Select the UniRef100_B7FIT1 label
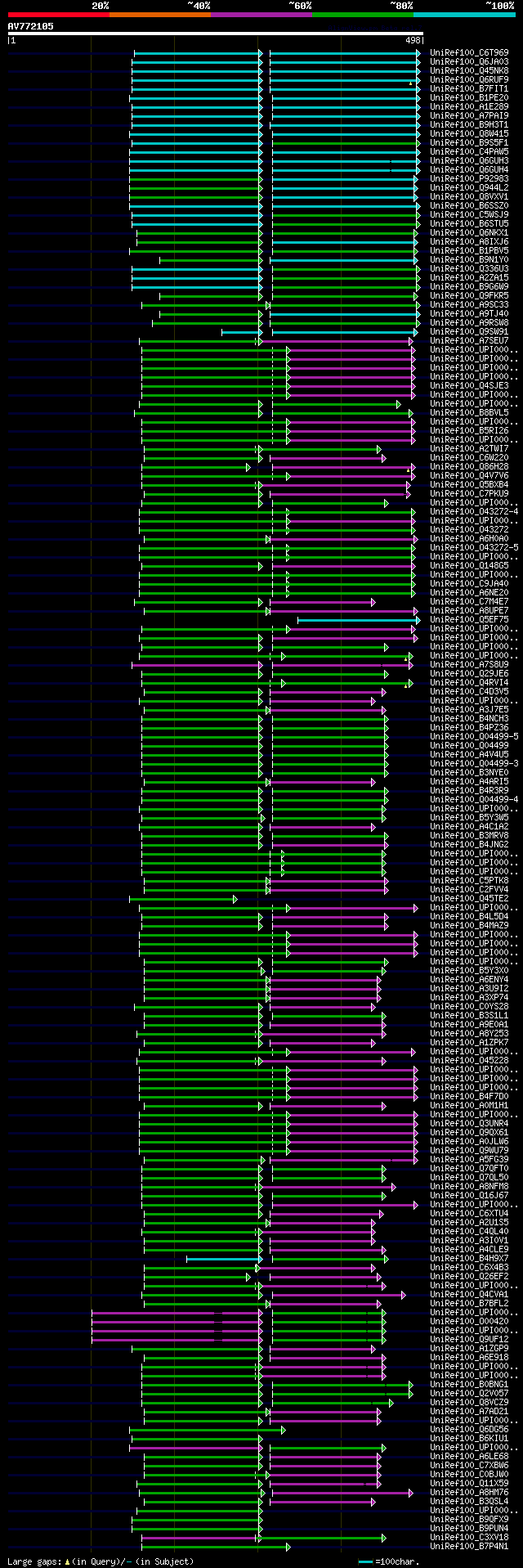523x1568 pixels. pos(469,88)
